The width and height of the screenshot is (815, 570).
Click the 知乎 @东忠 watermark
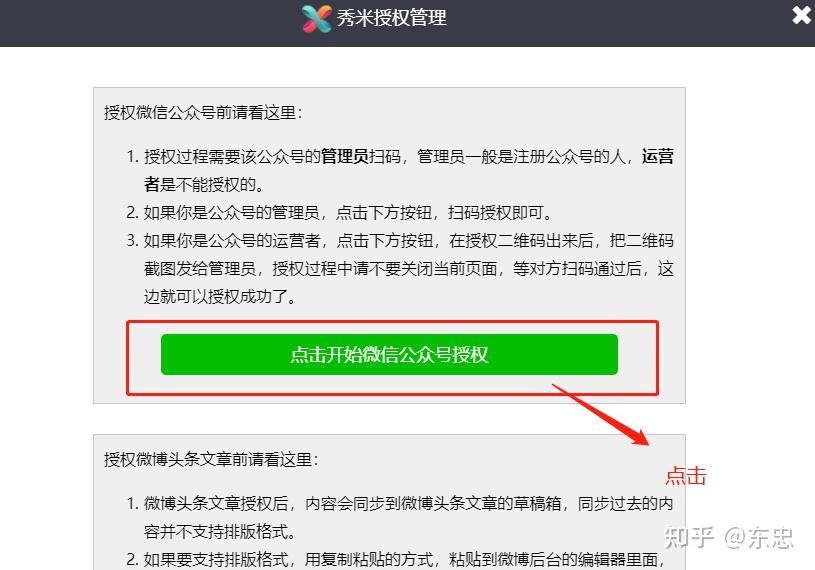729,537
